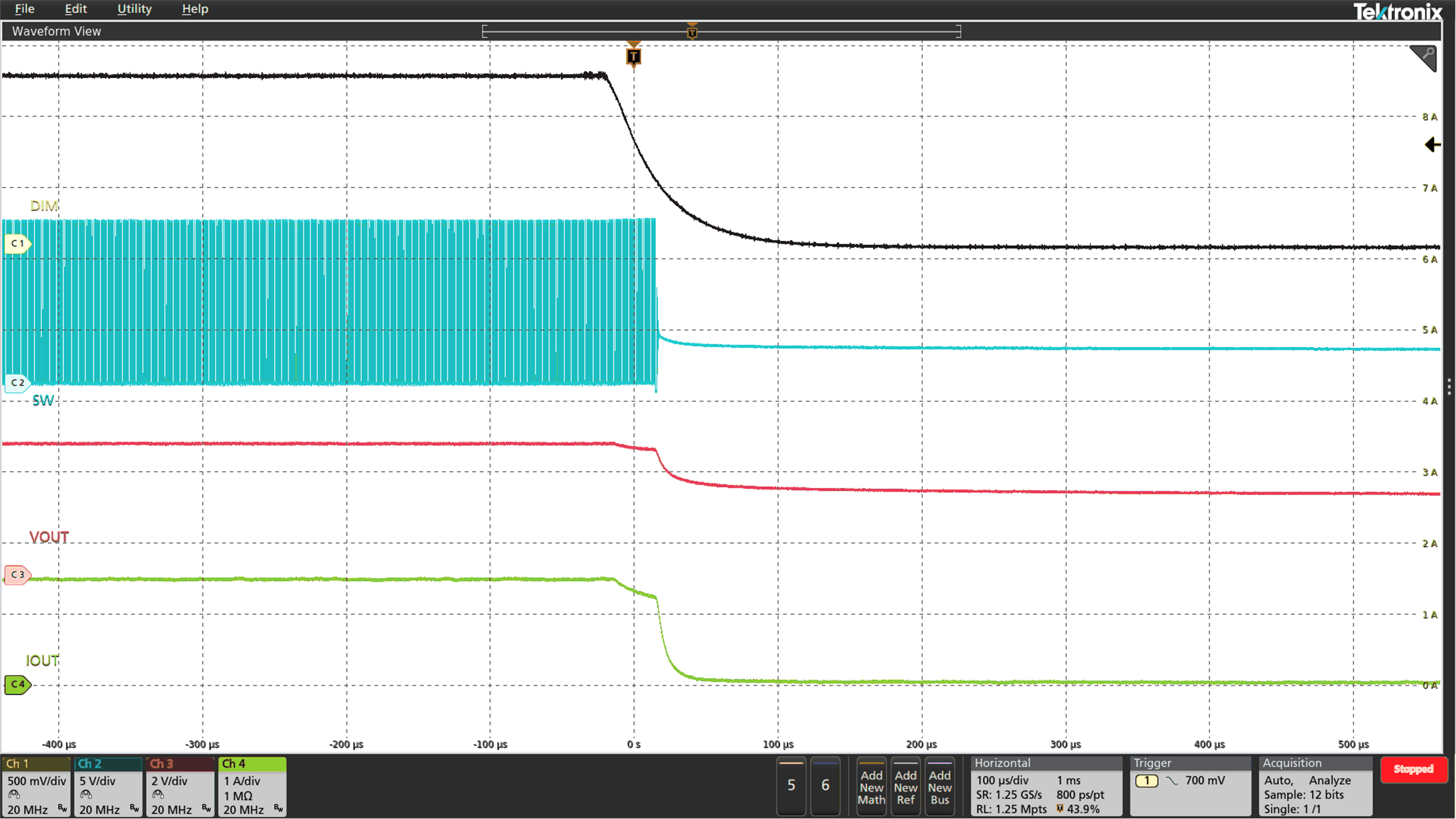Click the trigger position icon next to 43.9%
Screen dimensions: 1456x819
1061,808
